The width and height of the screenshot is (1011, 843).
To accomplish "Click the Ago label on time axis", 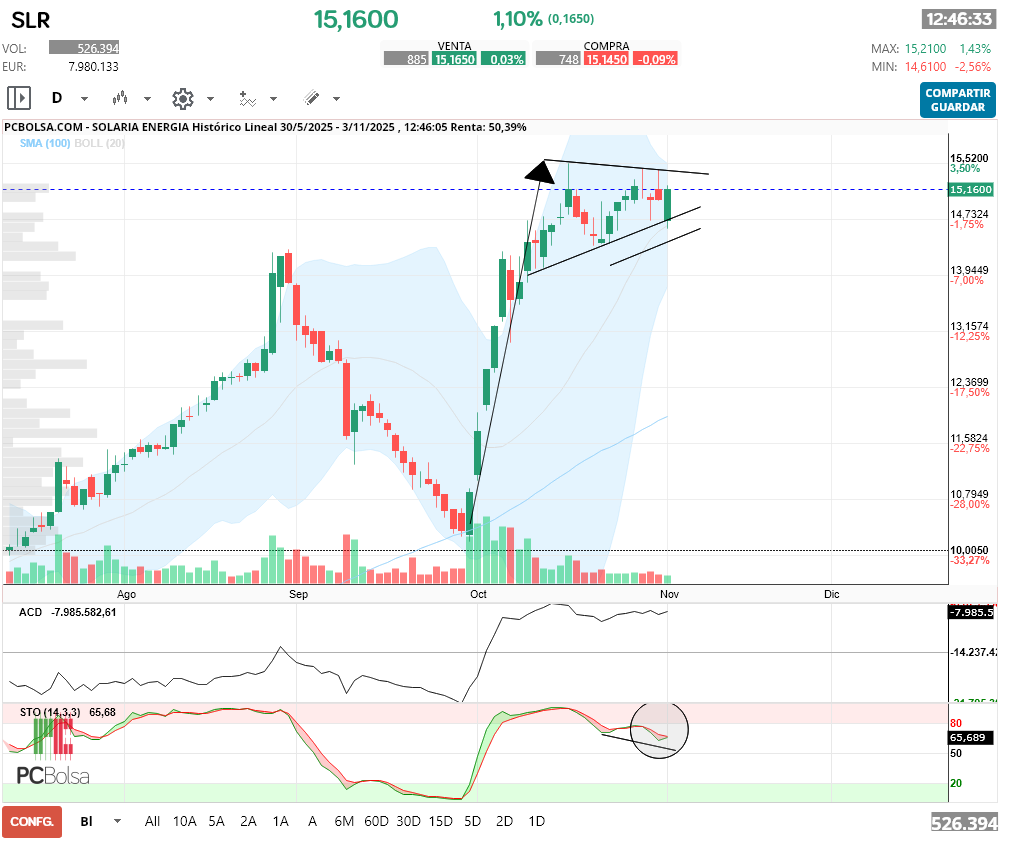I will coord(126,594).
